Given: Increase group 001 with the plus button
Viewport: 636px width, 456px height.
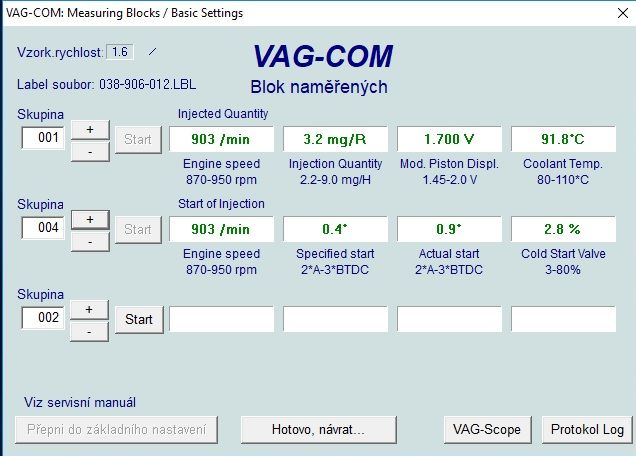Looking at the screenshot, I should 90,129.
